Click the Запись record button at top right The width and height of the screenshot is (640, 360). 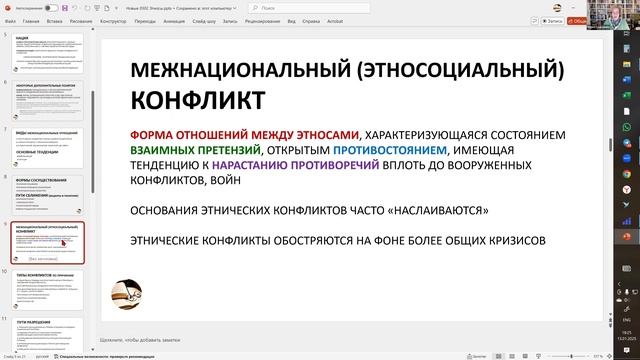[552, 21]
